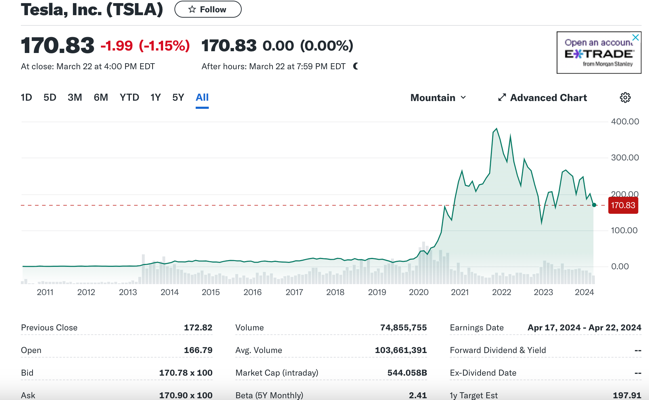Click the Previous Close value 172.82

pos(198,328)
